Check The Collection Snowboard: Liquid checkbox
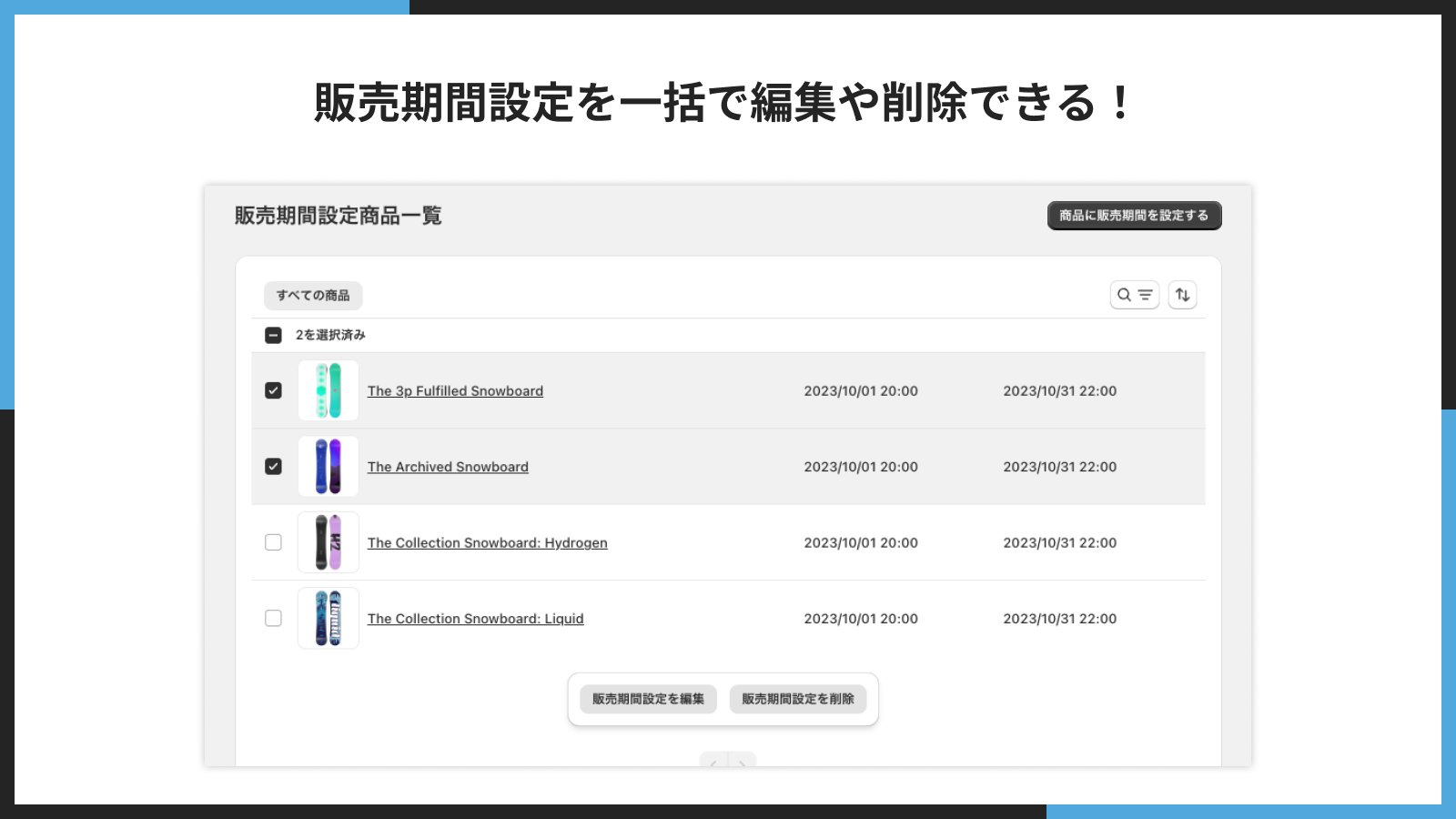 pyautogui.click(x=273, y=618)
